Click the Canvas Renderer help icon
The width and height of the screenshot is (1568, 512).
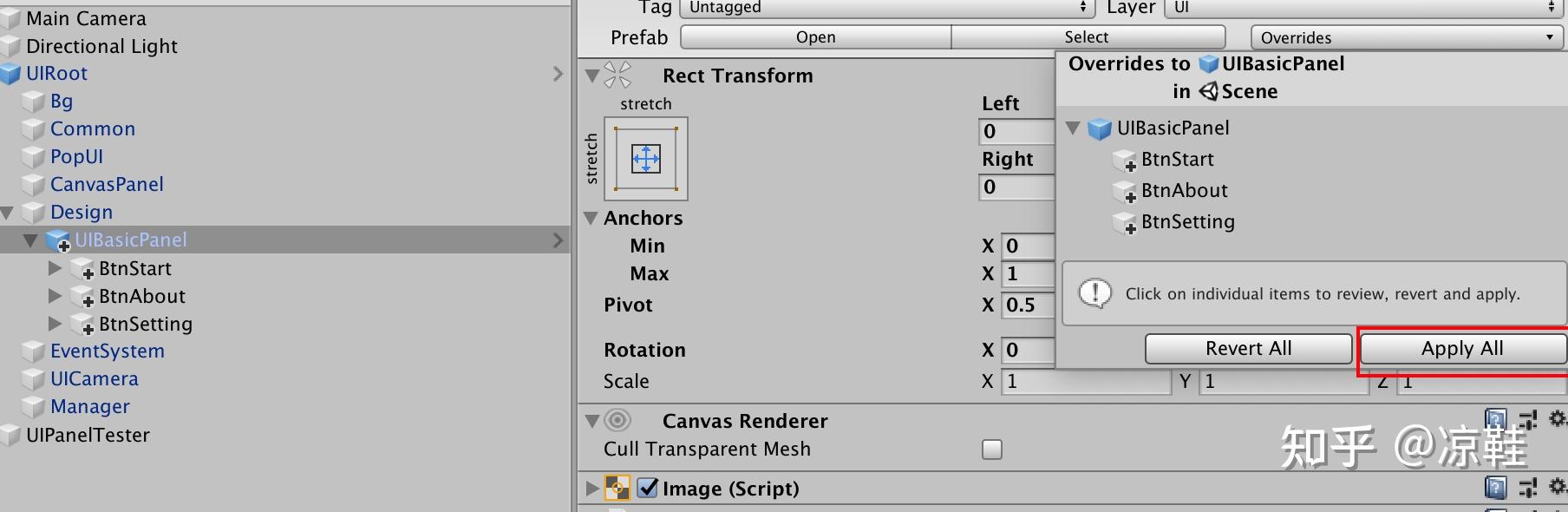click(1497, 419)
